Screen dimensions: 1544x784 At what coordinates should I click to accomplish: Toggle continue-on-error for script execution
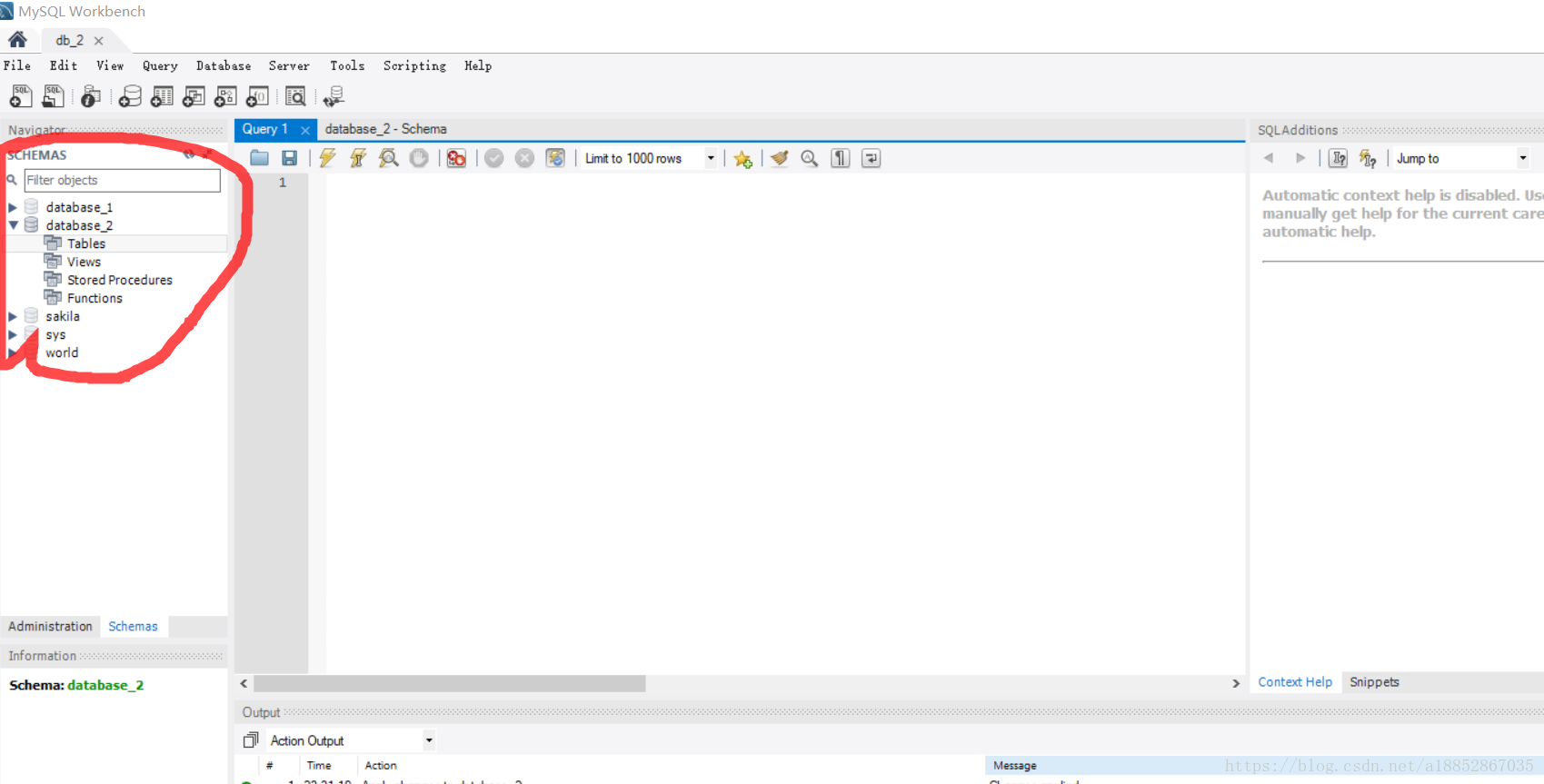point(456,158)
